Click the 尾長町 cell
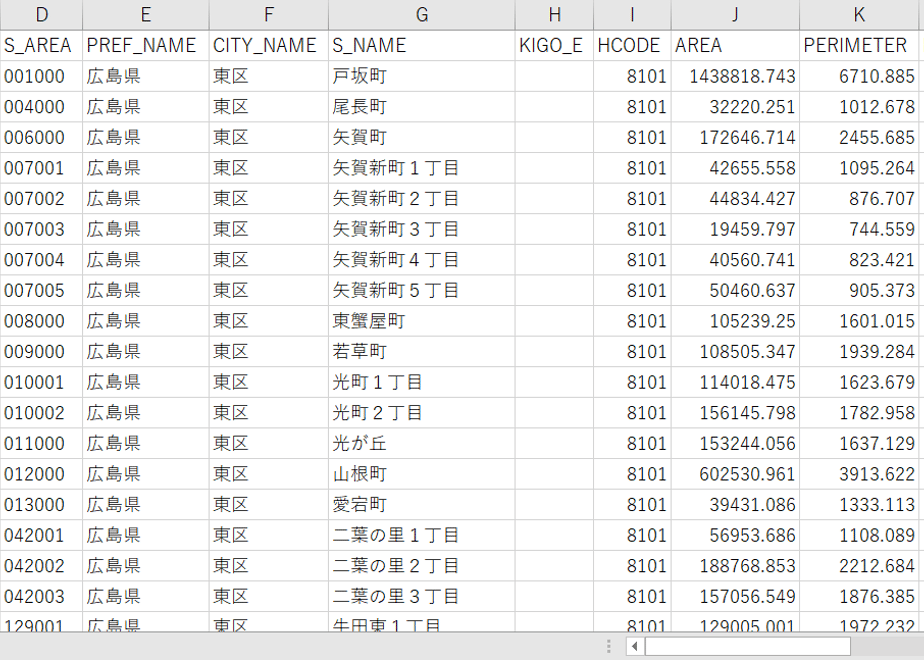This screenshot has width=924, height=660. (x=422, y=107)
